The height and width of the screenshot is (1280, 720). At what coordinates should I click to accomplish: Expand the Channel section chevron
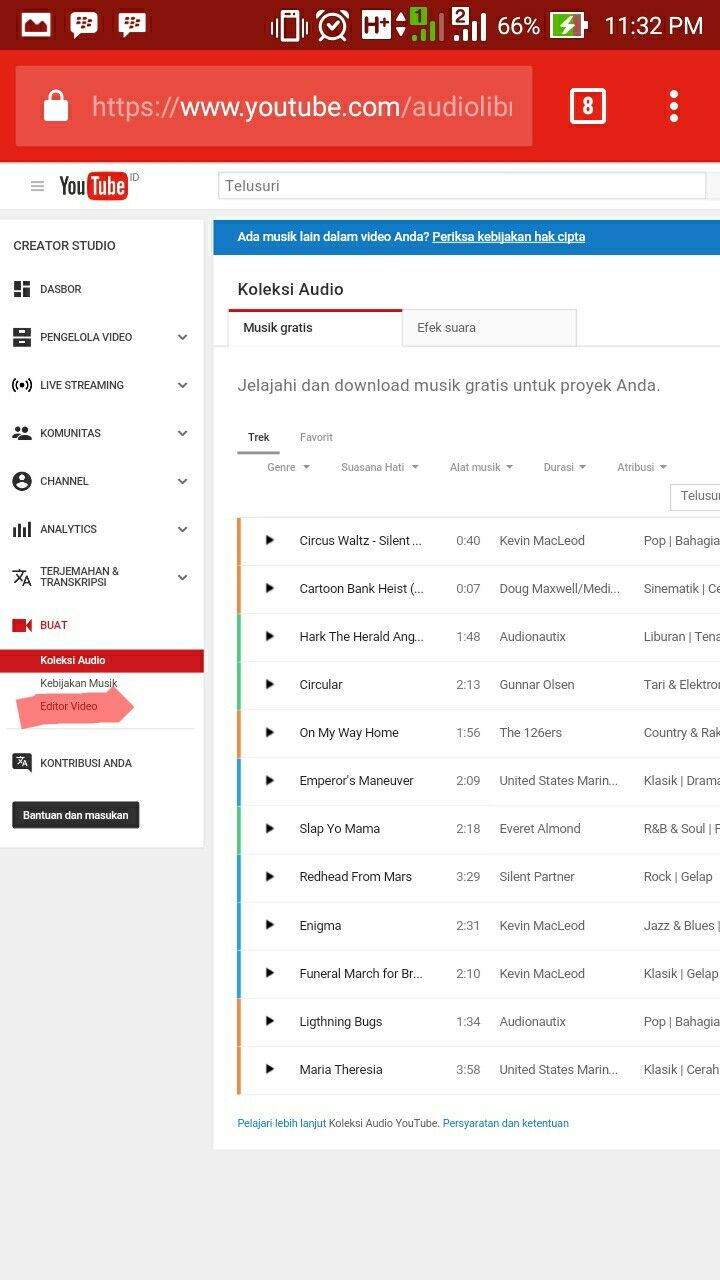(x=182, y=481)
